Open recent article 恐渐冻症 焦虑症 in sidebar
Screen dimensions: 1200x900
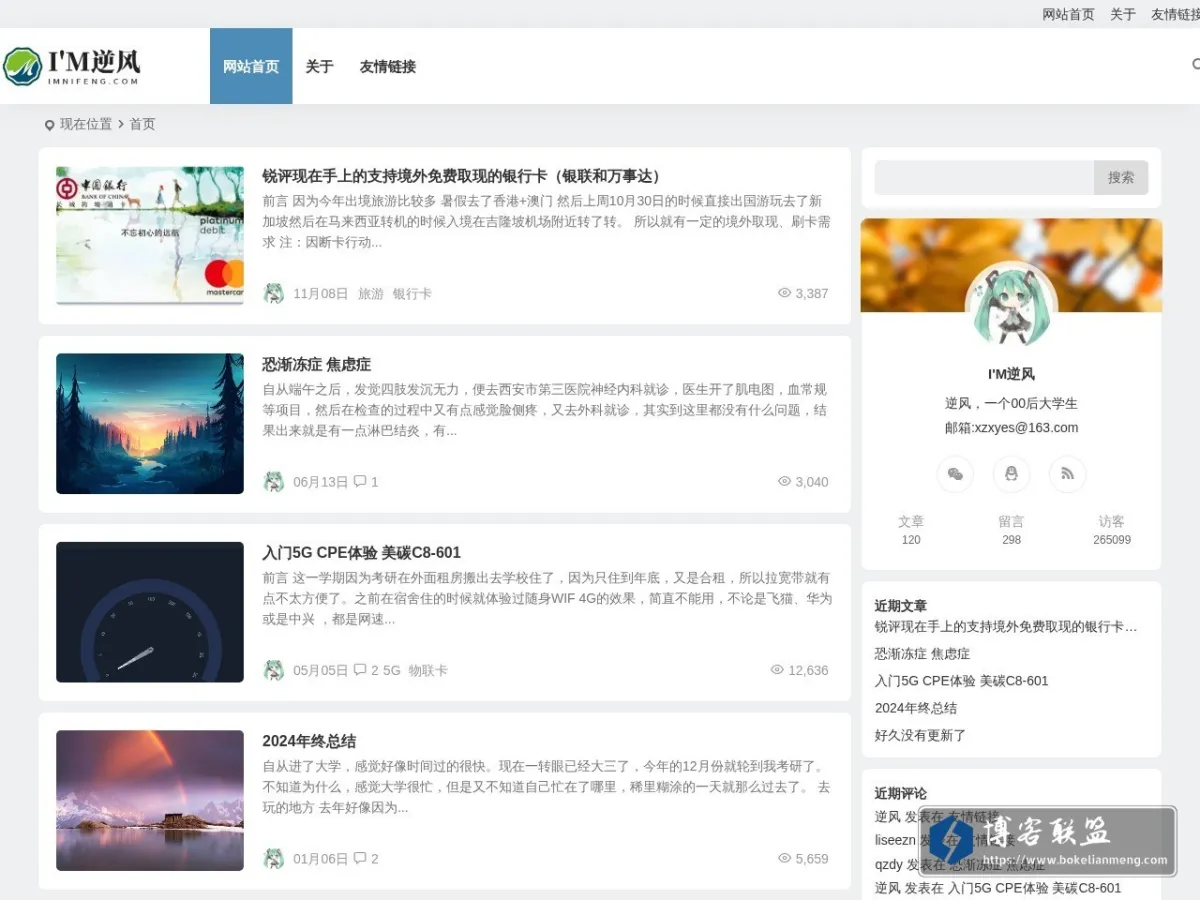(922, 654)
